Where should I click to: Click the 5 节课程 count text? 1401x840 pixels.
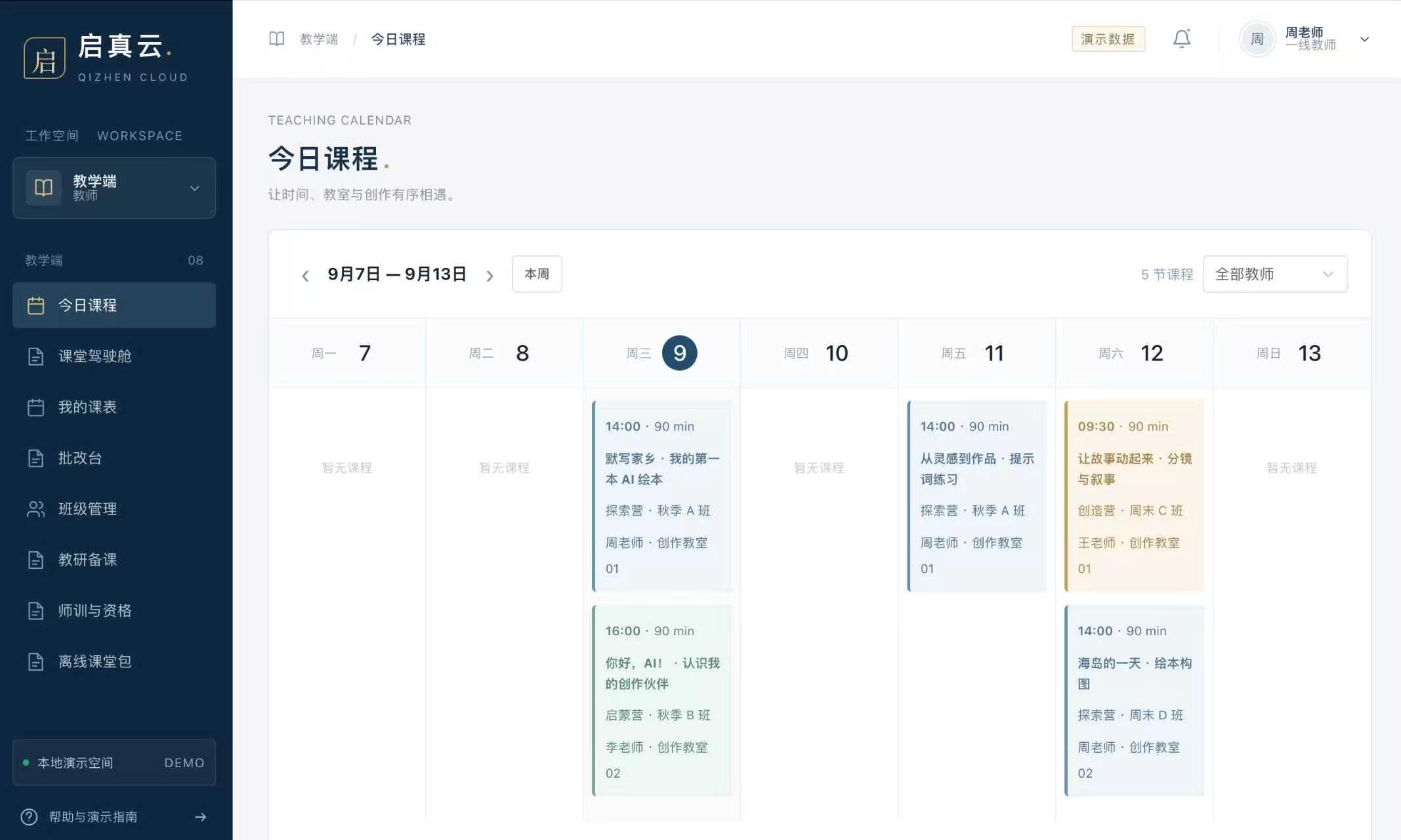1167,274
